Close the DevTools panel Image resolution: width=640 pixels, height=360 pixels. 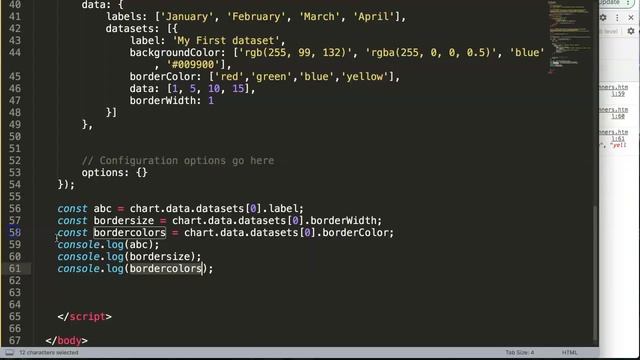(x=631, y=18)
